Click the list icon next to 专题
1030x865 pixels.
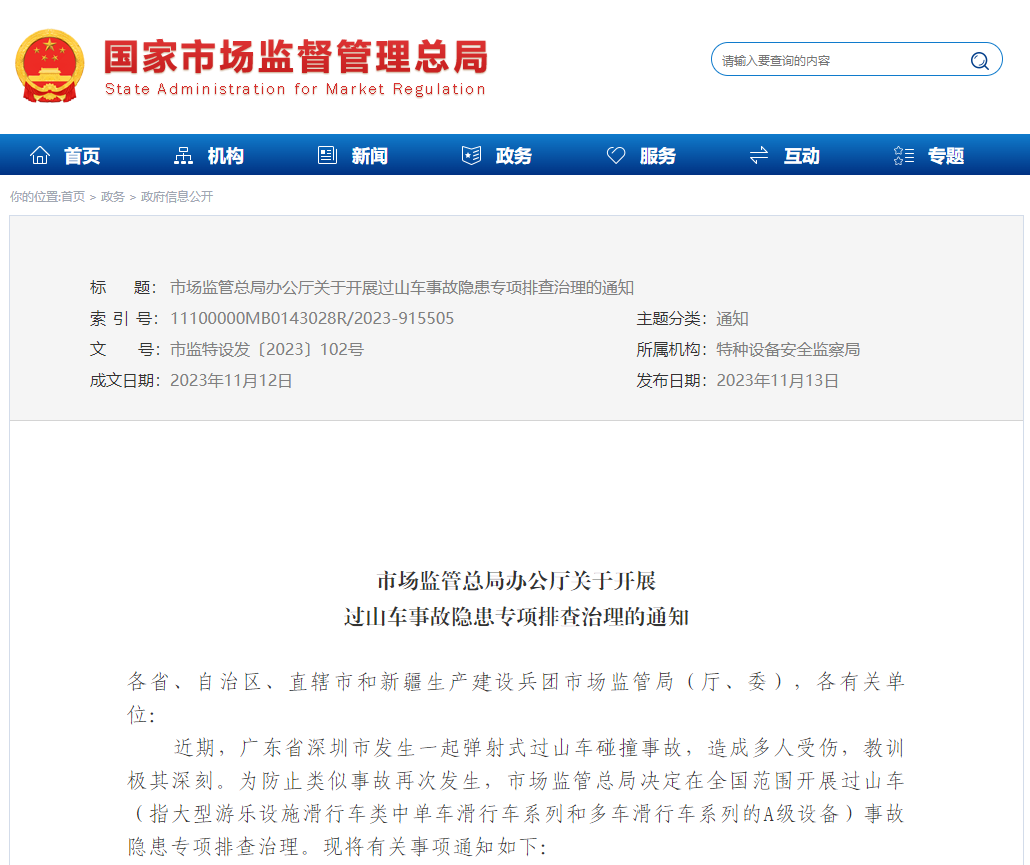click(903, 154)
